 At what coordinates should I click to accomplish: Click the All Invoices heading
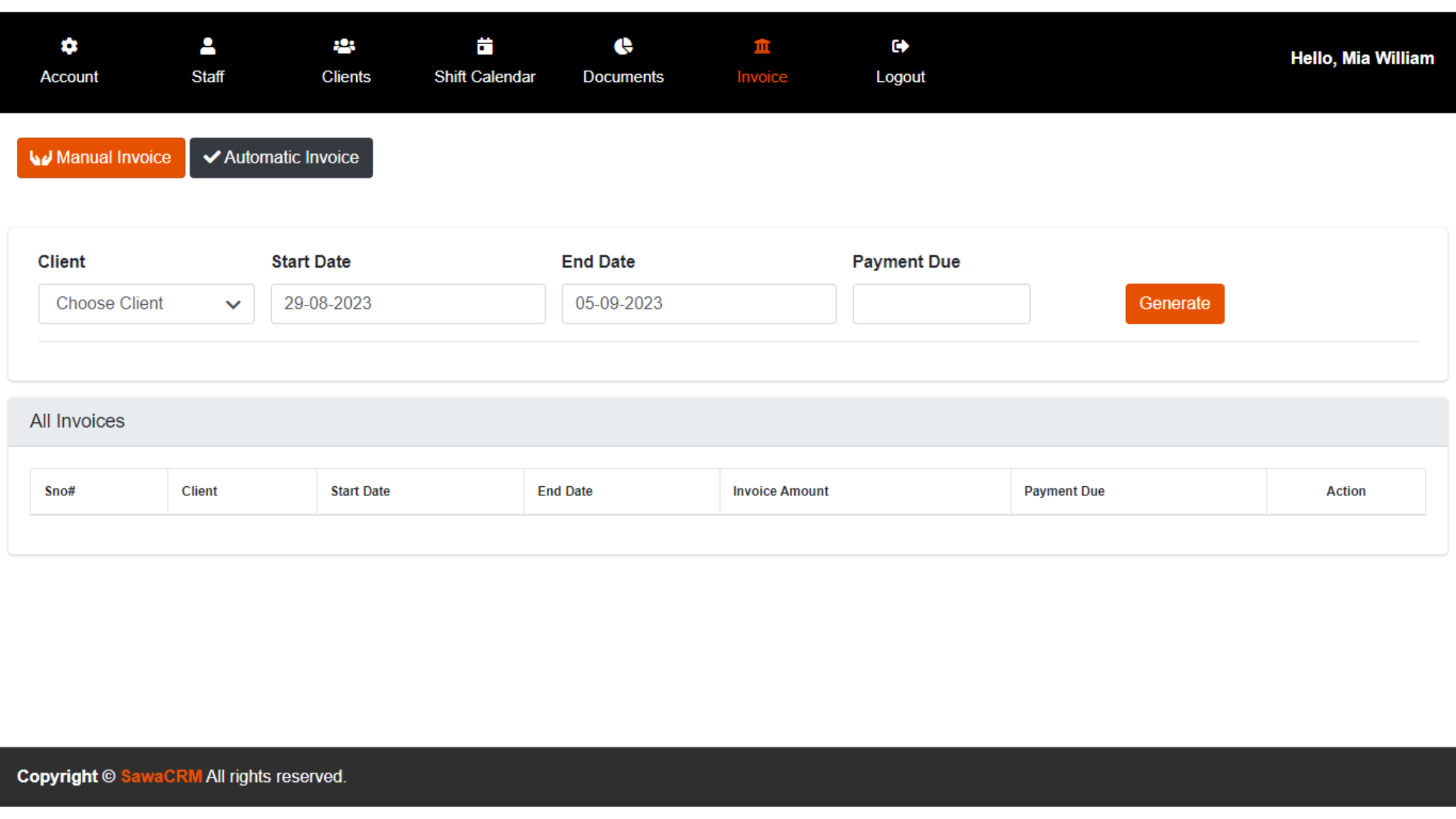77,421
